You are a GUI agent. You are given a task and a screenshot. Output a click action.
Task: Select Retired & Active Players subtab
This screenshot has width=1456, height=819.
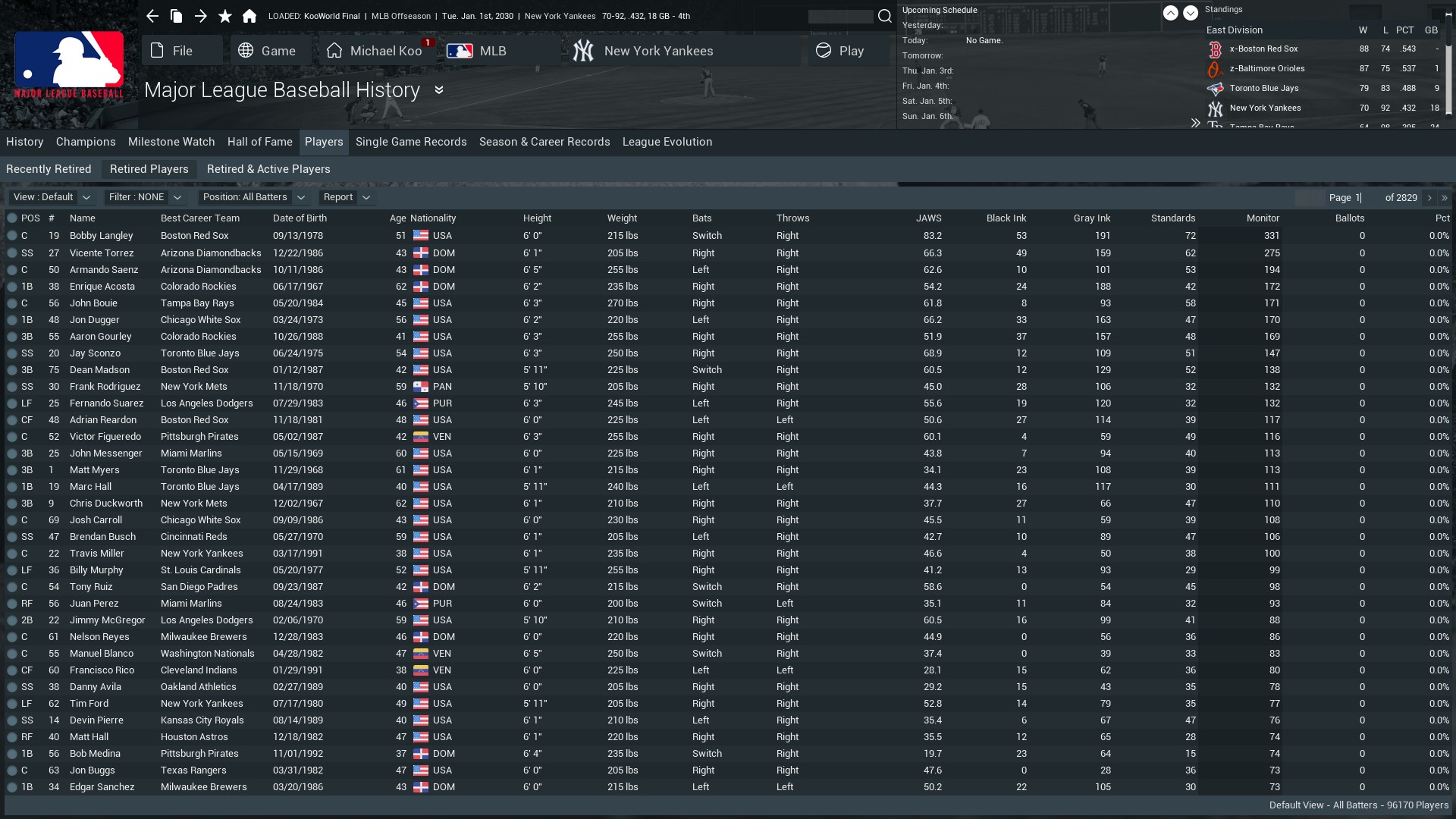[x=268, y=169]
